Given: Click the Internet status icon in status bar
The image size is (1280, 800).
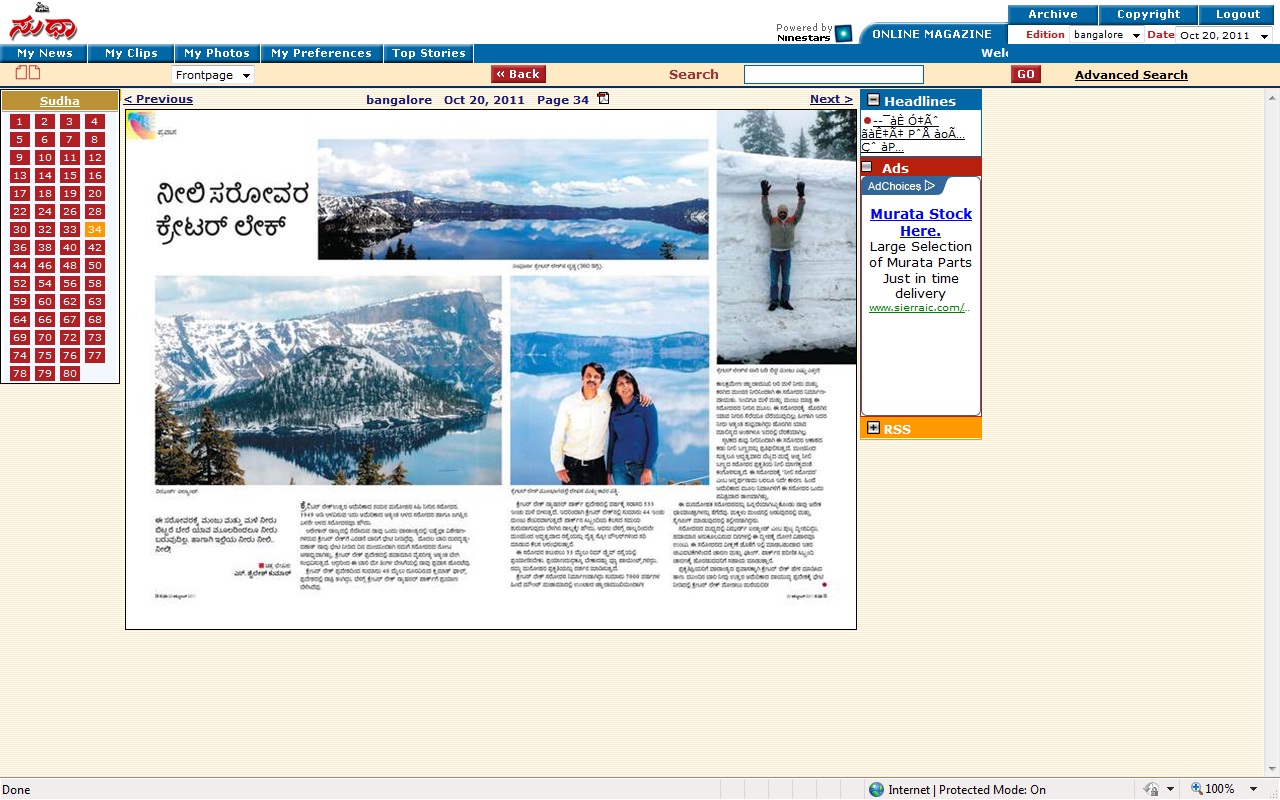Looking at the screenshot, I should click(x=877, y=789).
